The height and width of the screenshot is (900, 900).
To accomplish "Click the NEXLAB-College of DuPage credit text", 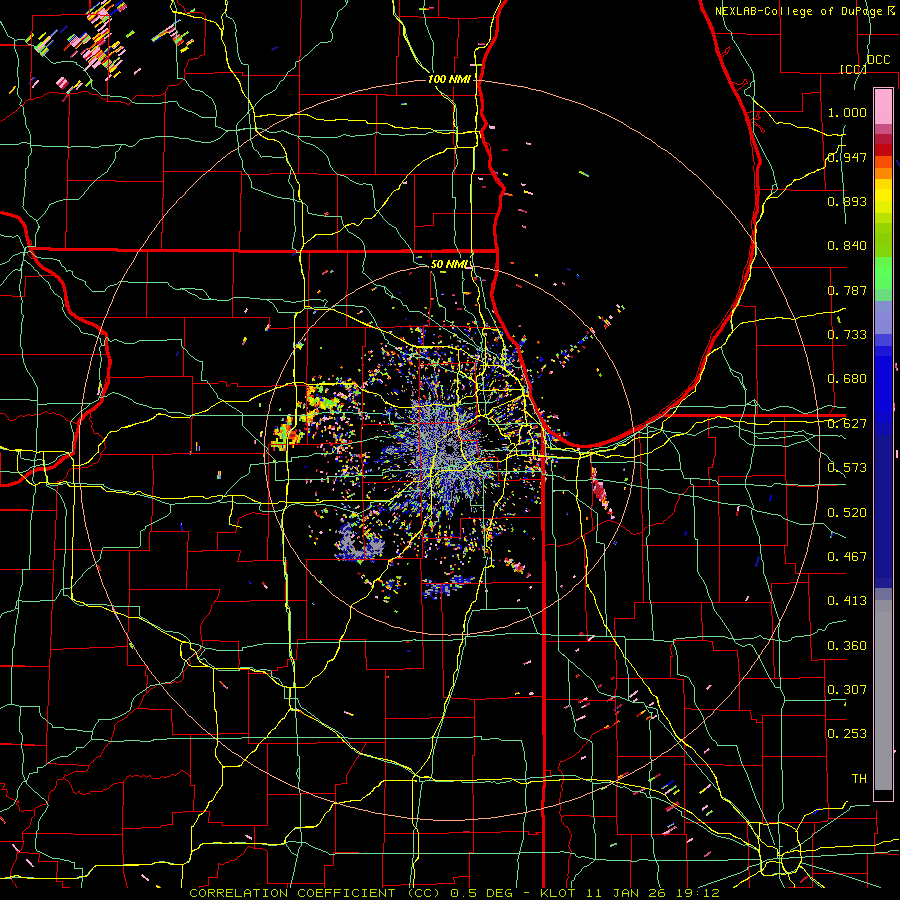I will (799, 11).
